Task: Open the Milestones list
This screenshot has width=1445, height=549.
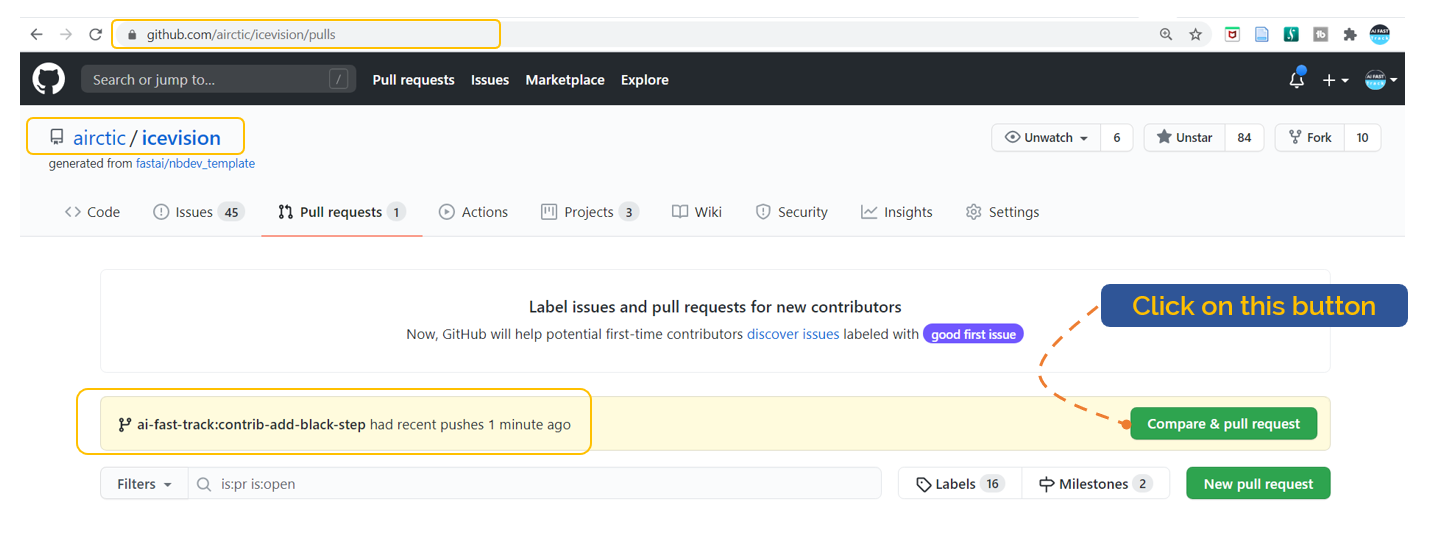Action: pyautogui.click(x=1095, y=484)
